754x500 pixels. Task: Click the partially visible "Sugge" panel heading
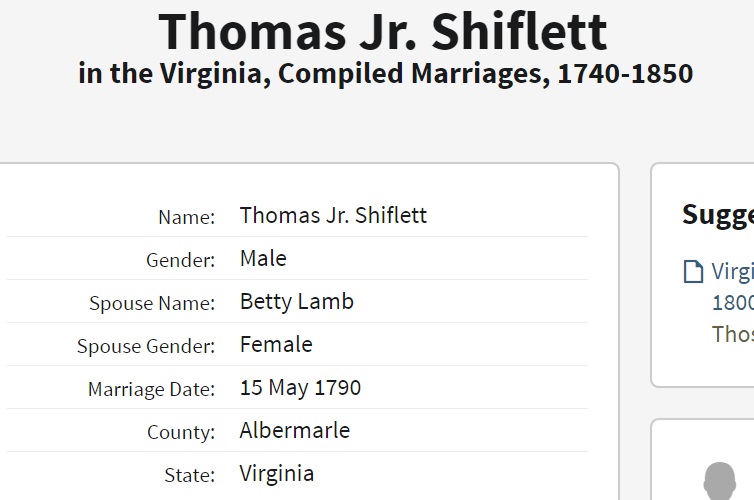[x=717, y=214]
